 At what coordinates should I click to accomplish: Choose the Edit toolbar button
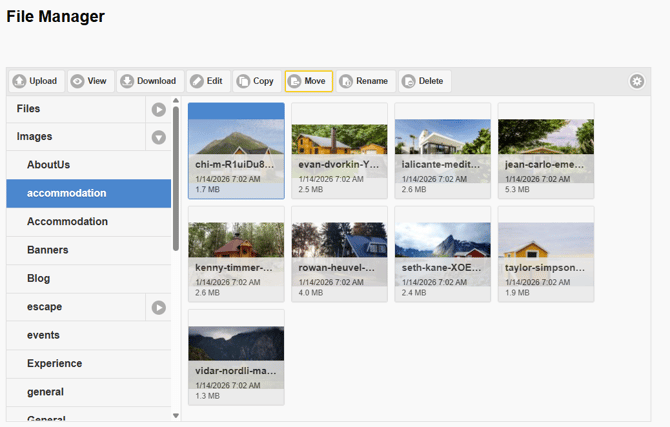coord(208,81)
